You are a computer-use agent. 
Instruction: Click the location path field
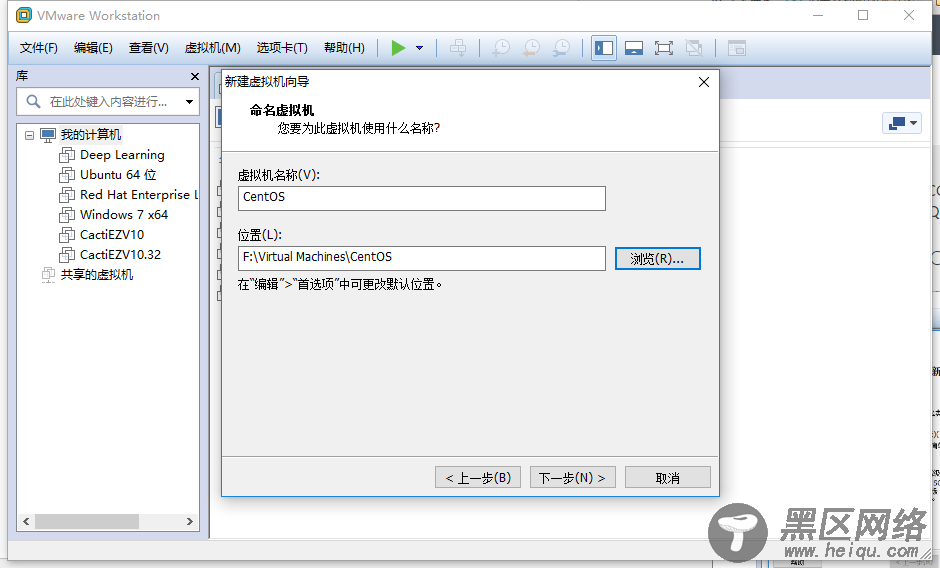421,258
